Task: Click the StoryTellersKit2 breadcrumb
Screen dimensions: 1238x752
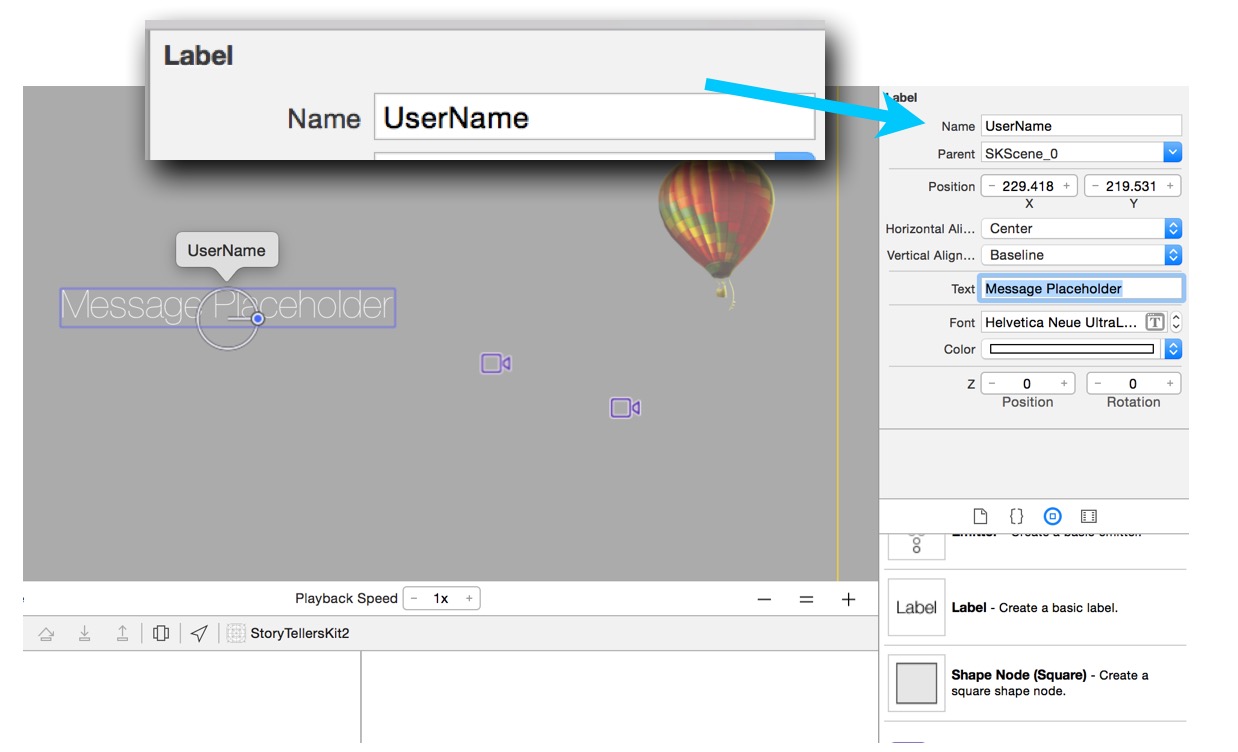Action: coord(300,632)
